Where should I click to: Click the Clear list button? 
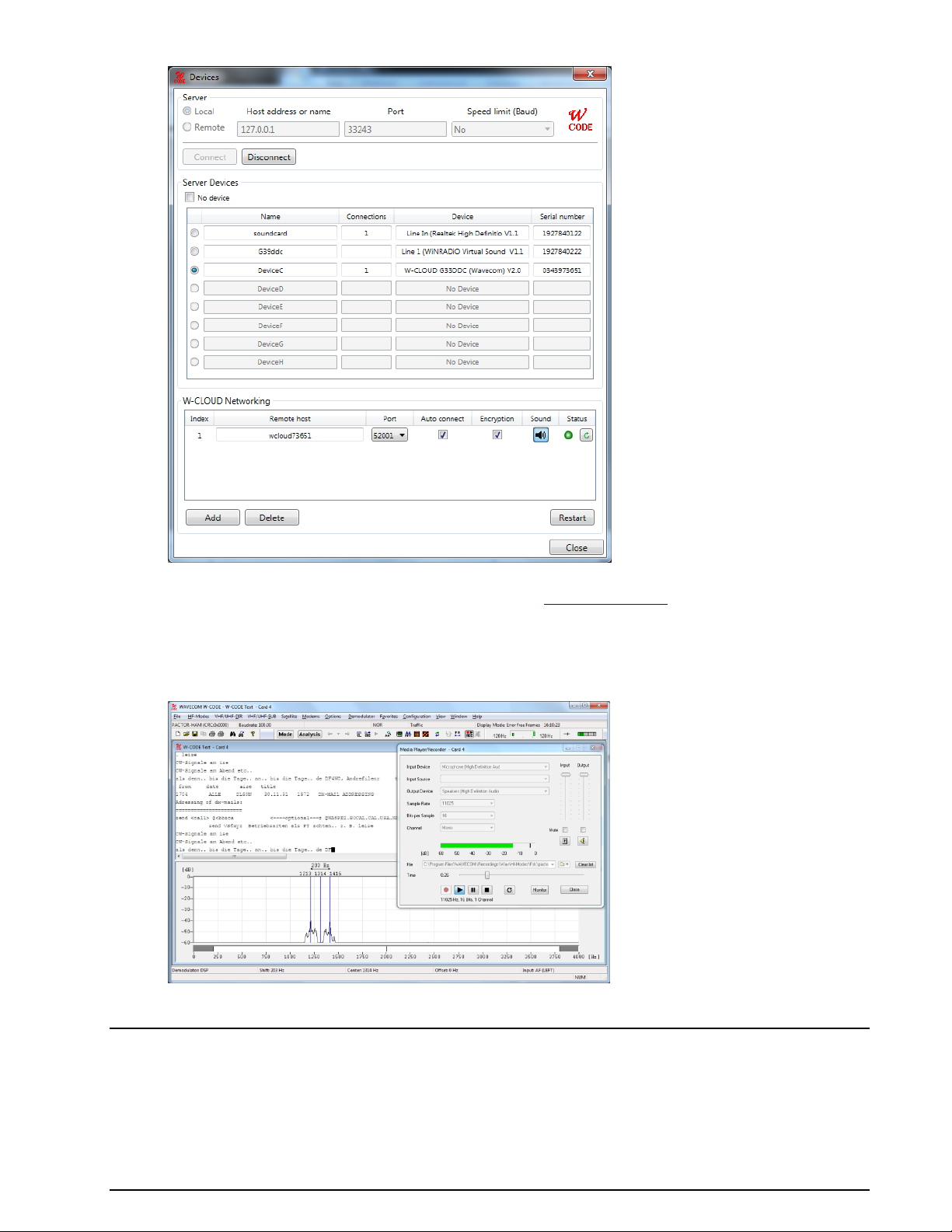pyautogui.click(x=585, y=864)
